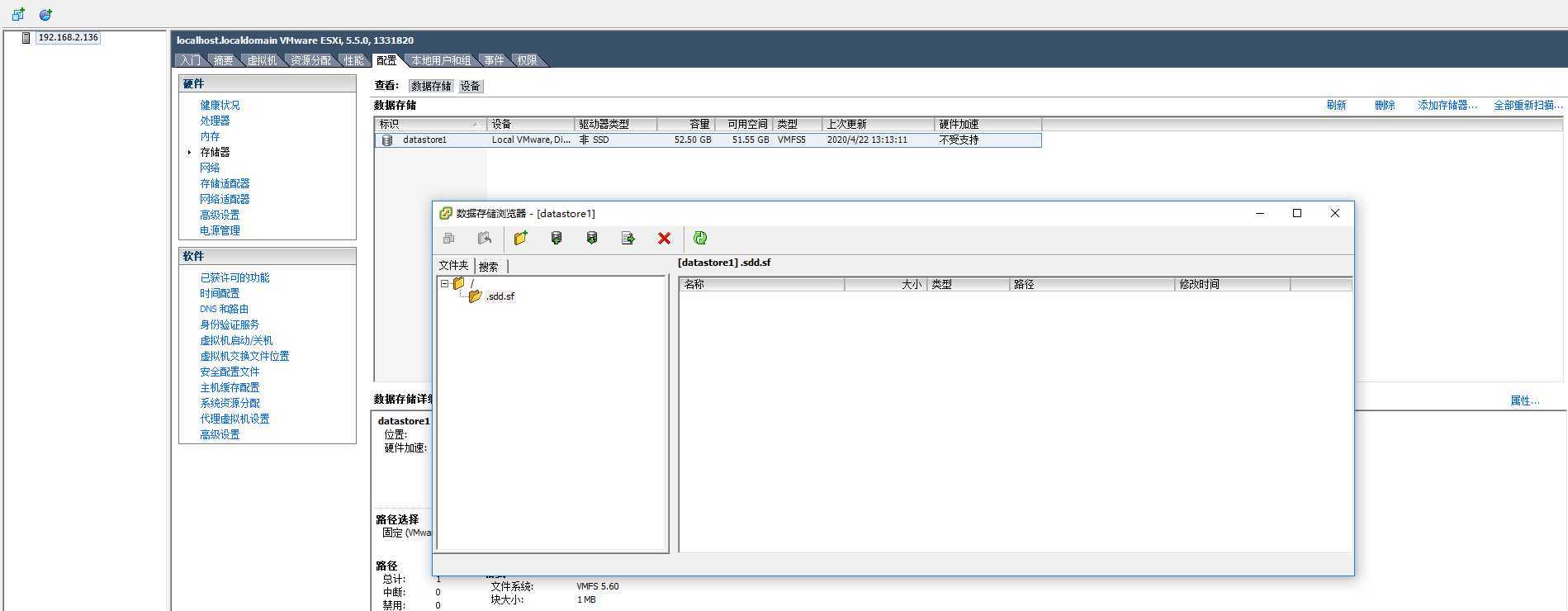Select the .sdd.sf folder in tree
The width and height of the screenshot is (1568, 611).
point(500,296)
